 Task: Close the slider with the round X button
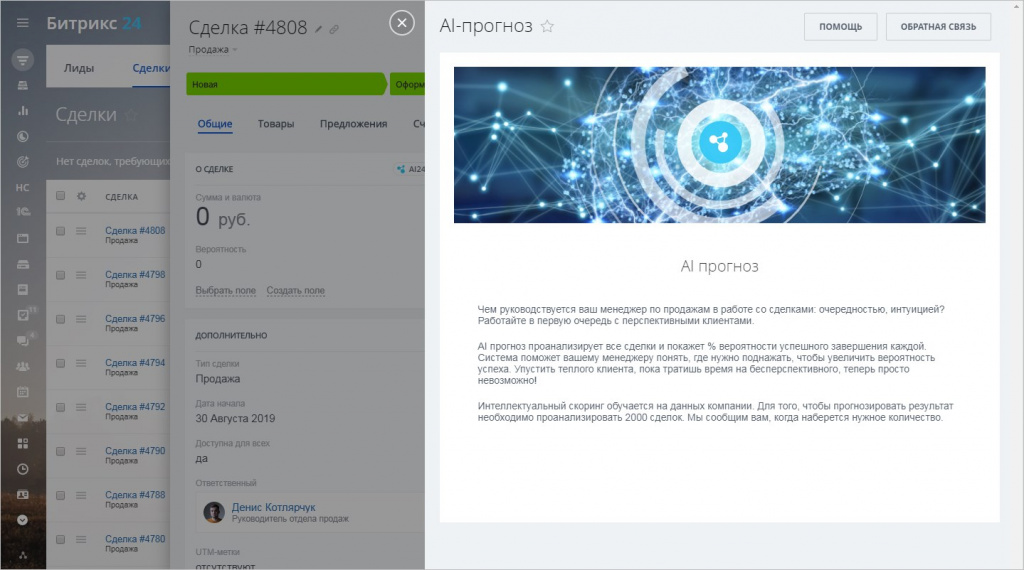[401, 24]
